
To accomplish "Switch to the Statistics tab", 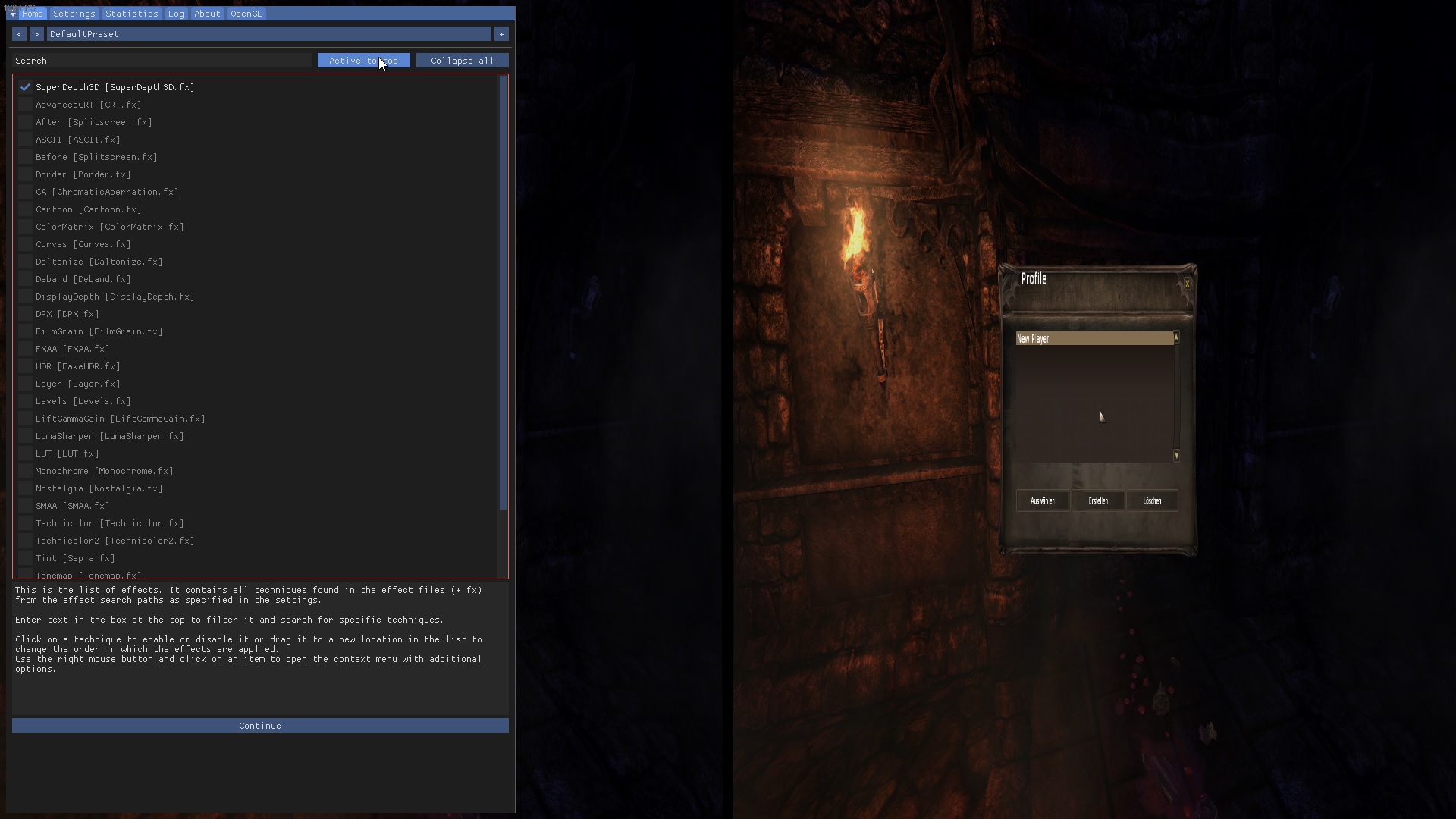I will click(x=132, y=14).
